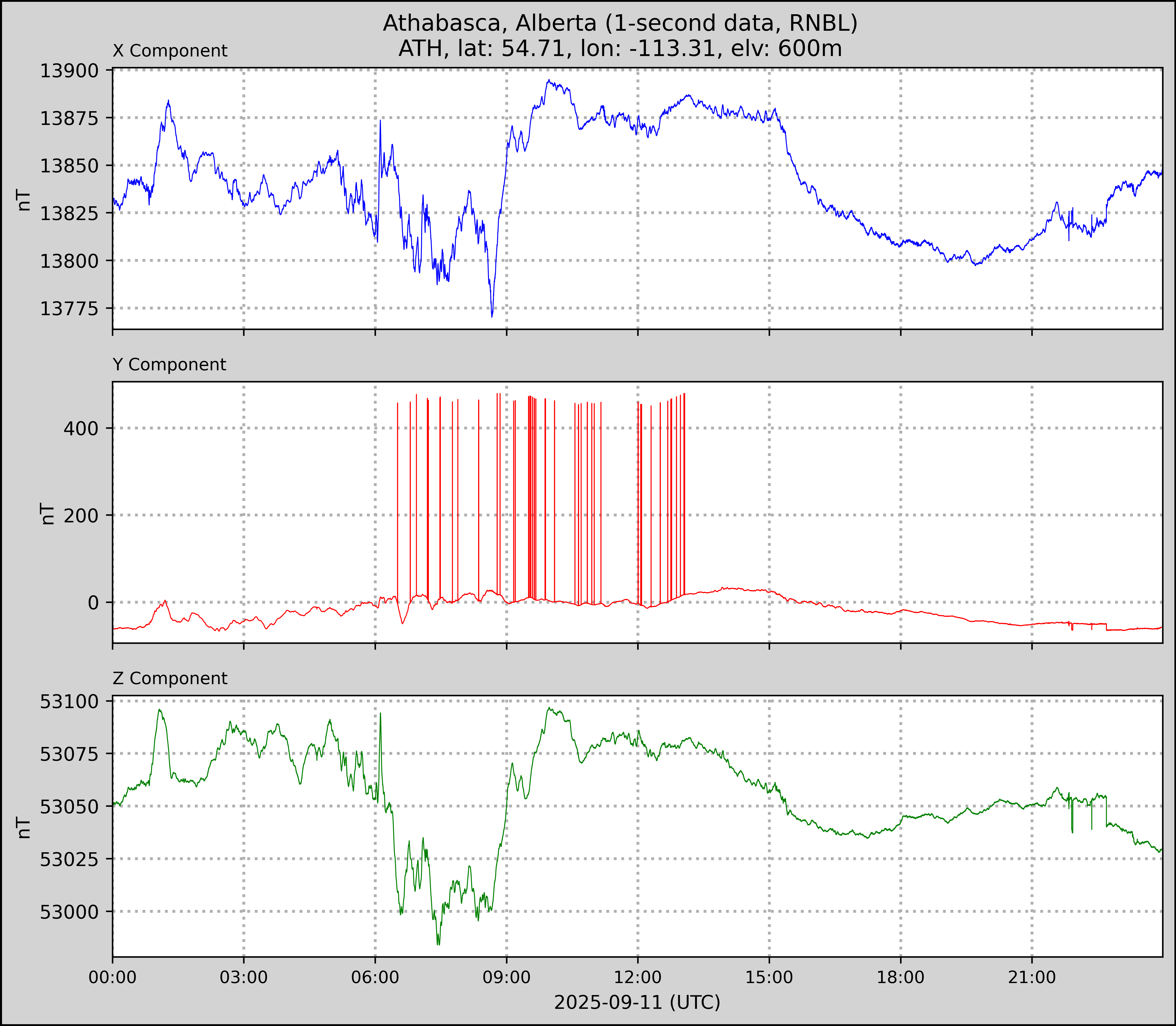Click the 18:00 time axis label

901,977
